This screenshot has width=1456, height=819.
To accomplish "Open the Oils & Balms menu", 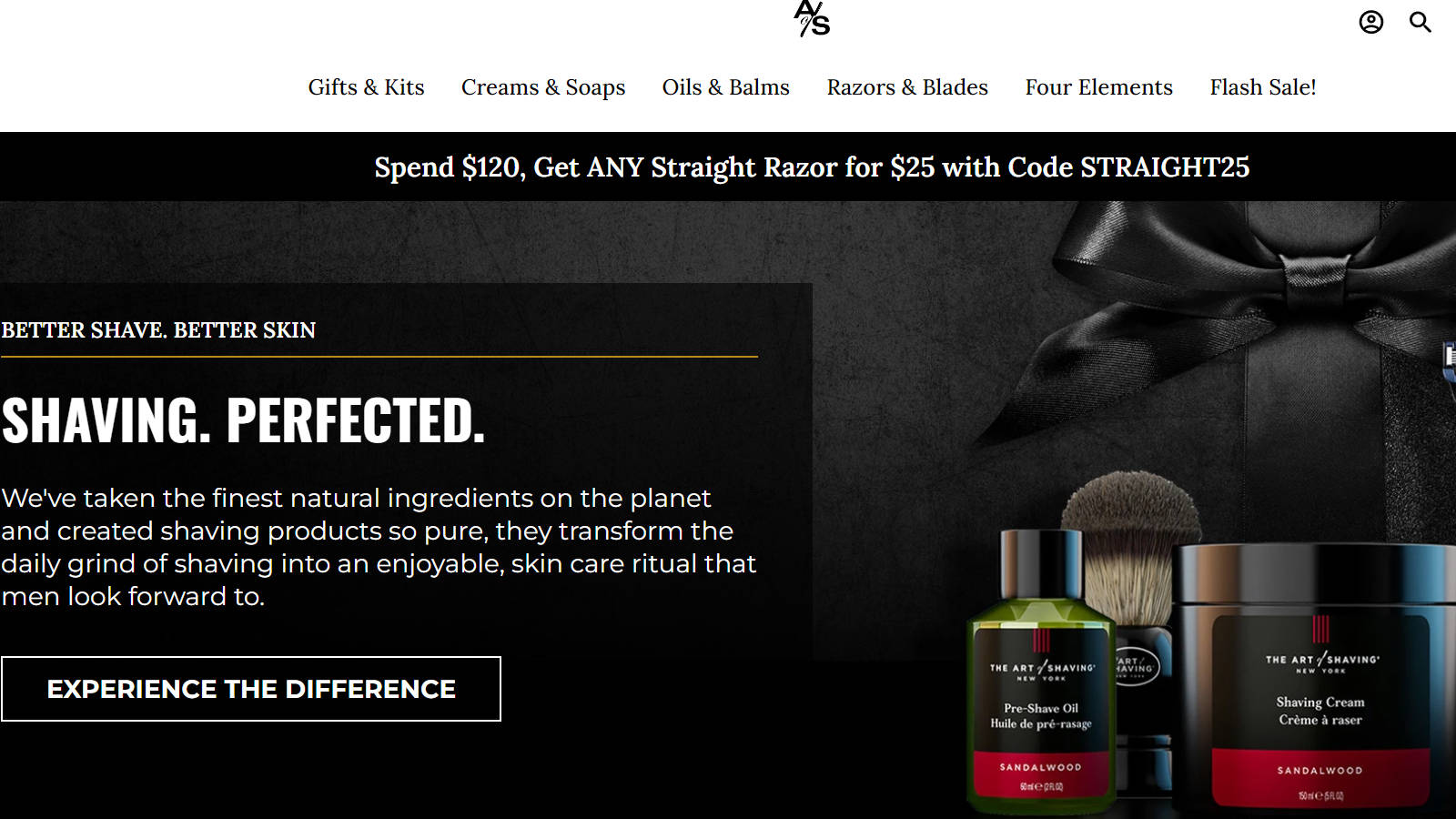I will coord(726,87).
